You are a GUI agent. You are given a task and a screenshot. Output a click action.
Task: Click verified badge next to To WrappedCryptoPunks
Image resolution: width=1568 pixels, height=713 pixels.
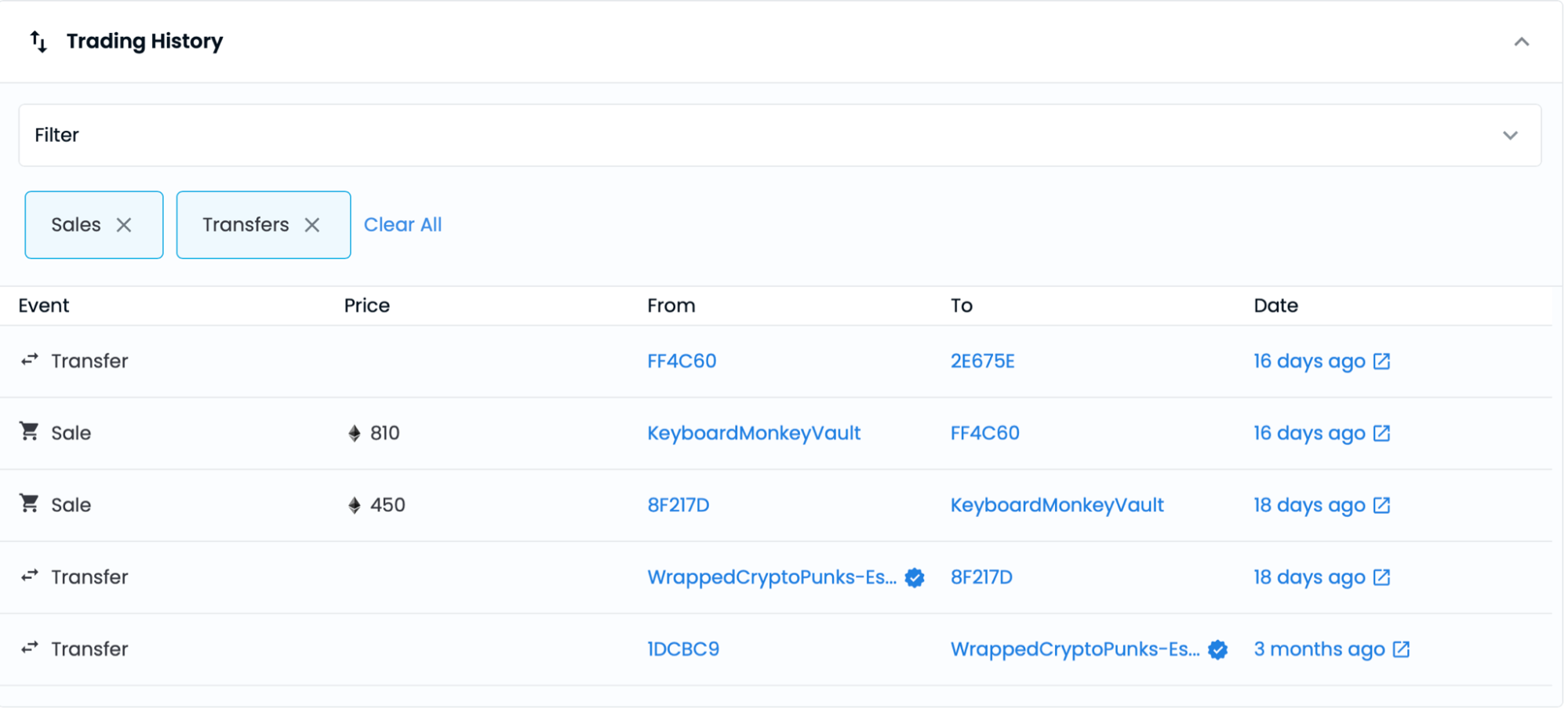(1217, 650)
